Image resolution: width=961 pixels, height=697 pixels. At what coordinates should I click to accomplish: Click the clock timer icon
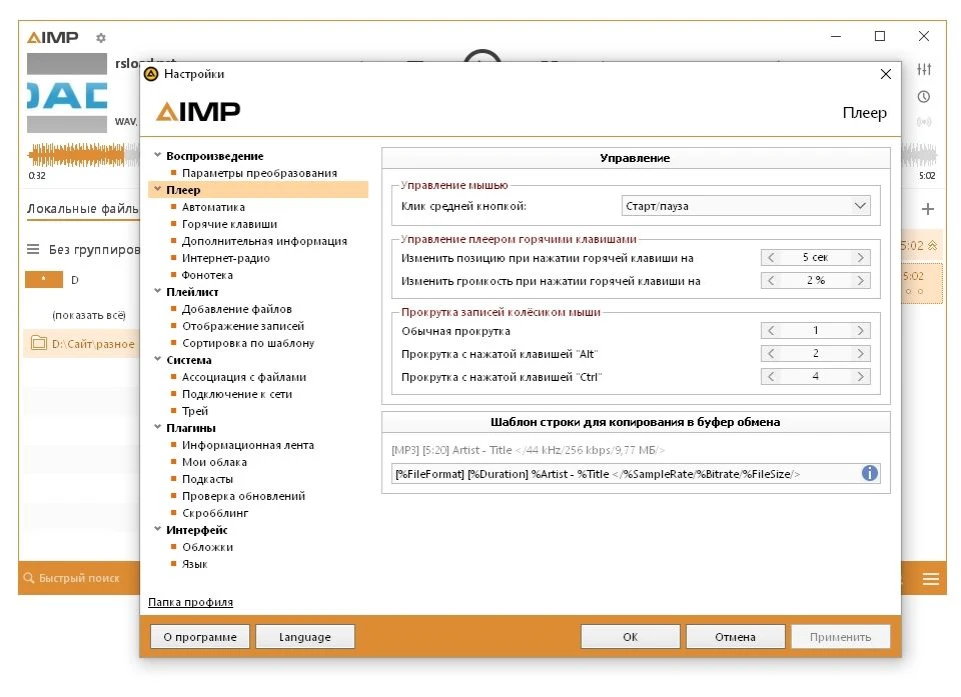pos(924,97)
